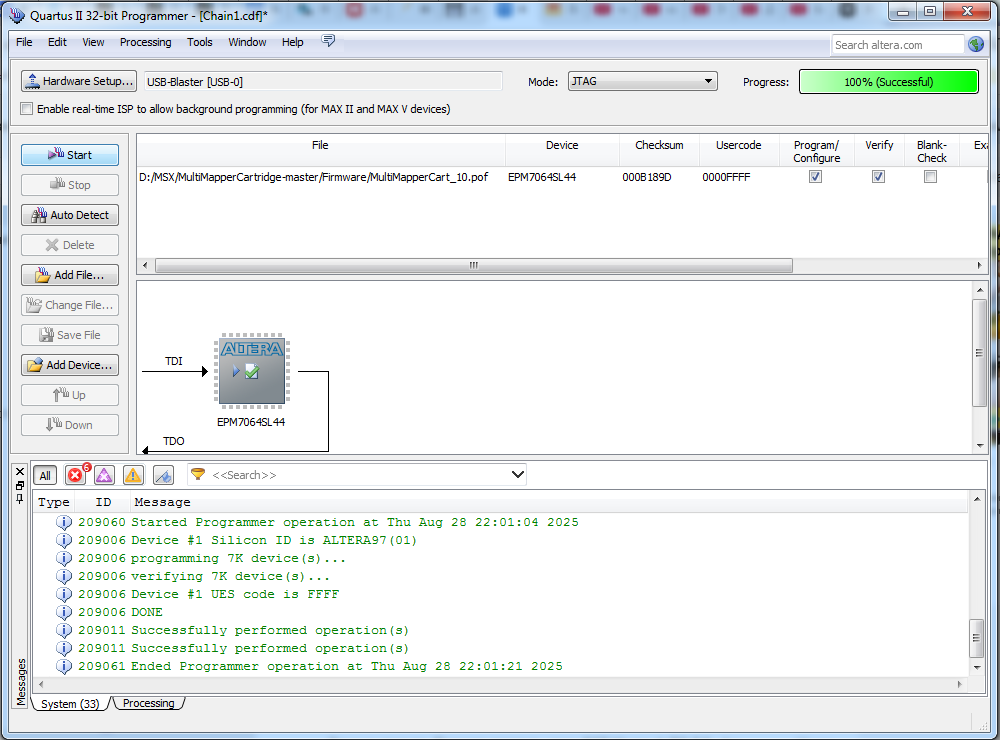Open the Processing menu
The image size is (1000, 740).
pyautogui.click(x=145, y=42)
